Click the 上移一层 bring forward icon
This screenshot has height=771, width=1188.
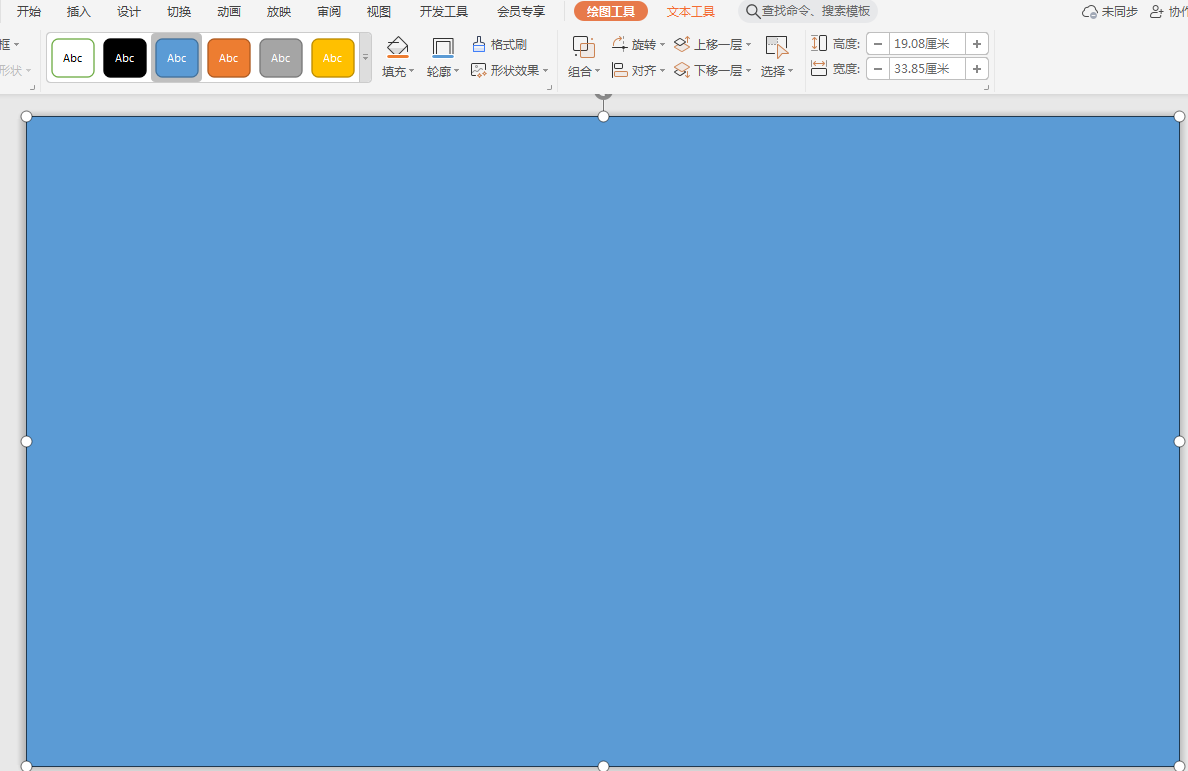click(x=682, y=44)
